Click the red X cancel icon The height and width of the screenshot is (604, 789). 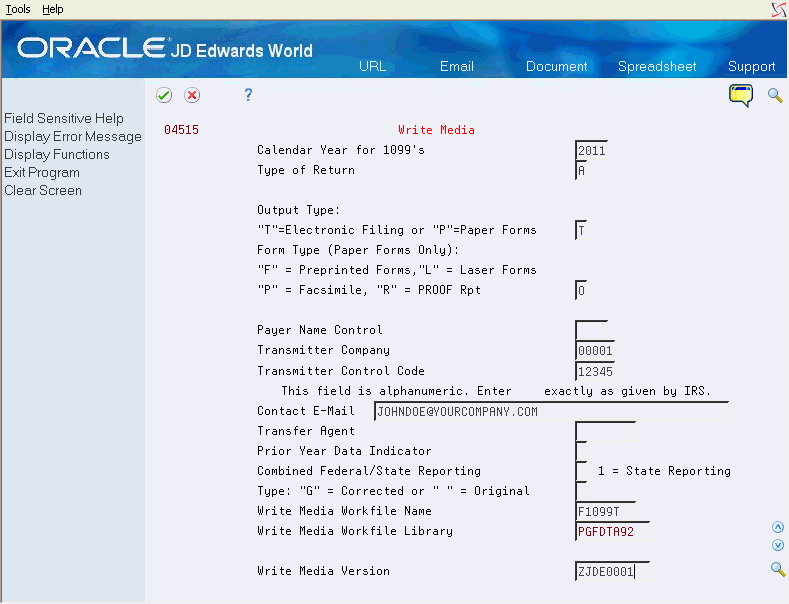pyautogui.click(x=192, y=95)
